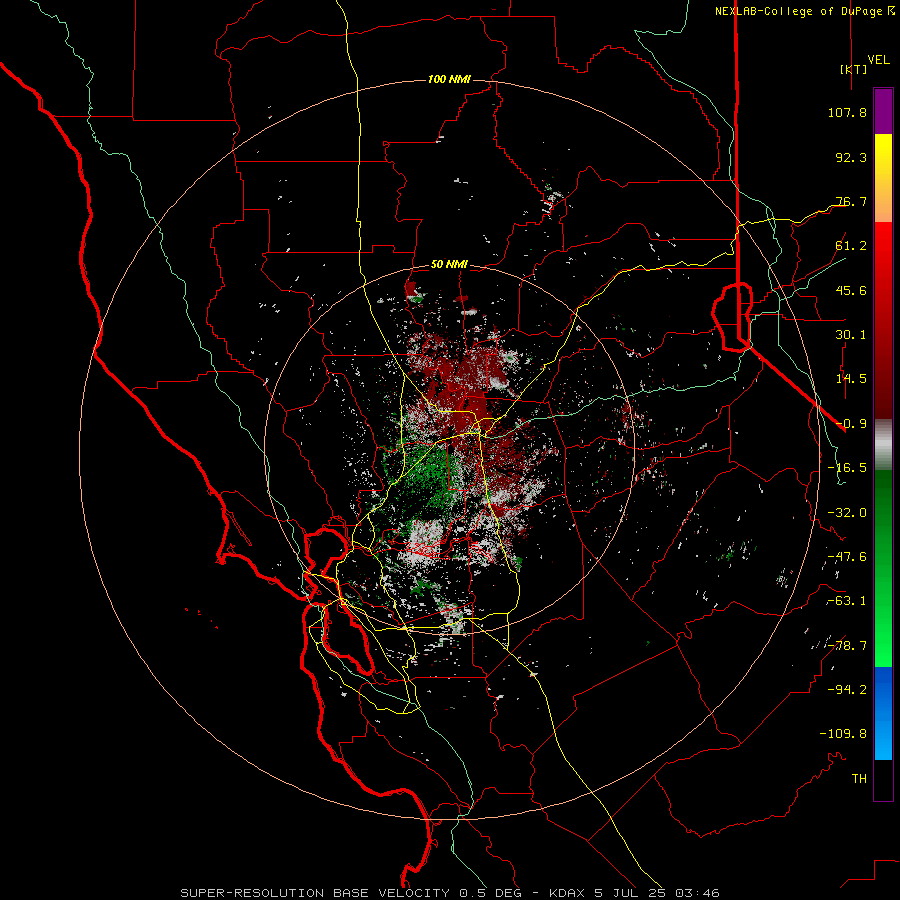
Task: Select the blue segment of the velocity scale
Action: pos(883,713)
